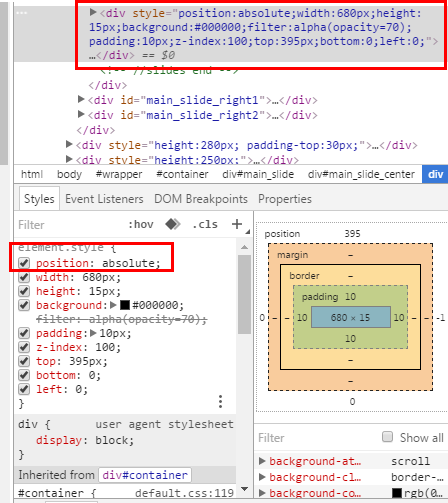Switch to the Event Listeners tab
This screenshot has width=448, height=503.
pyautogui.click(x=104, y=199)
